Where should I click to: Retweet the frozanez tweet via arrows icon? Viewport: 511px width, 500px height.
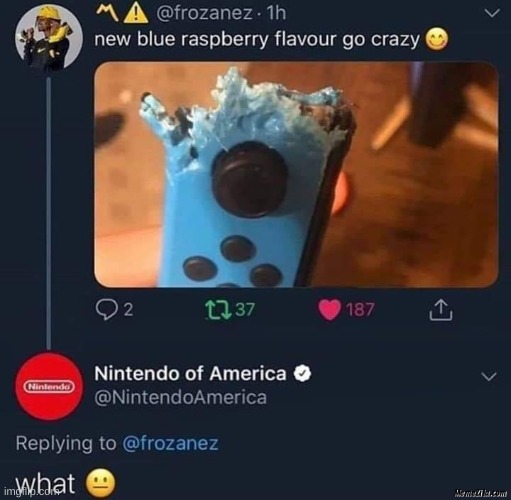tap(218, 310)
